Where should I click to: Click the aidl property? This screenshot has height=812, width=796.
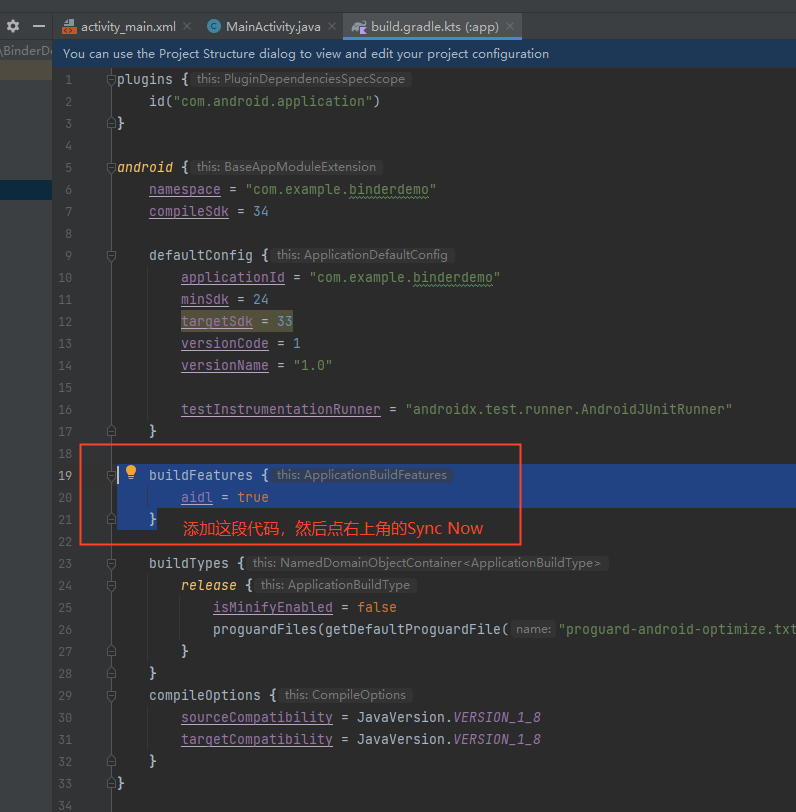tap(197, 497)
